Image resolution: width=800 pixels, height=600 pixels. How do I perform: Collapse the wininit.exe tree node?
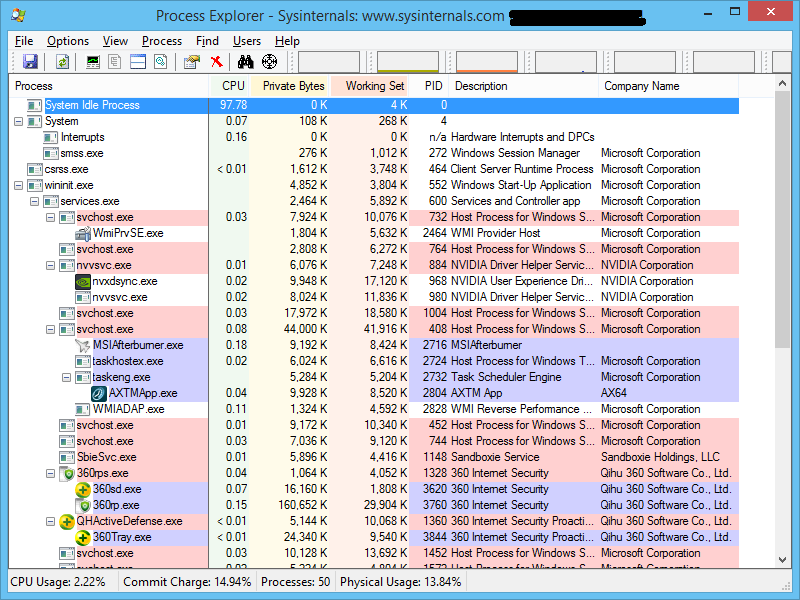(x=19, y=185)
